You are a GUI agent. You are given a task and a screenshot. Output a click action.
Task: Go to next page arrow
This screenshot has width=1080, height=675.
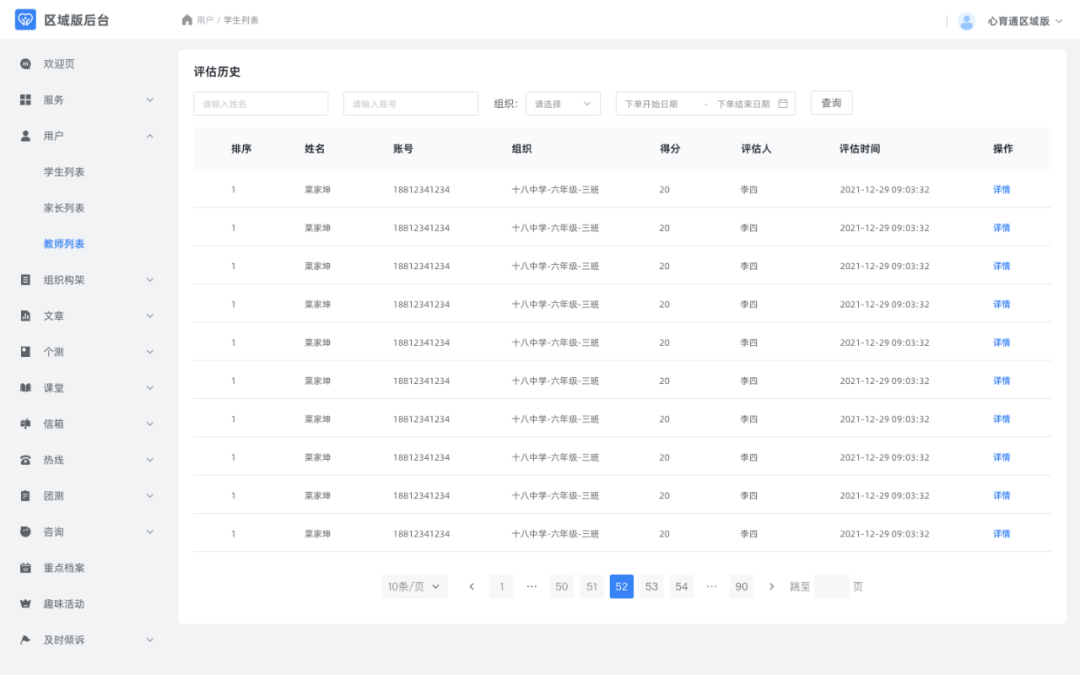[771, 587]
